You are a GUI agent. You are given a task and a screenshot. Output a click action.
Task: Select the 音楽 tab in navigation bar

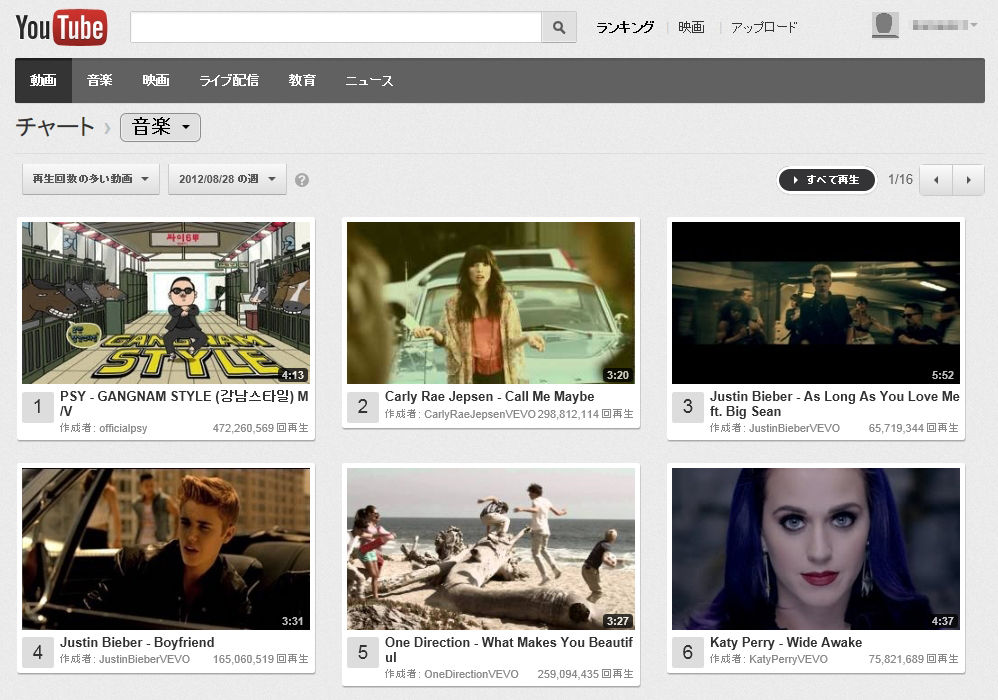click(99, 80)
